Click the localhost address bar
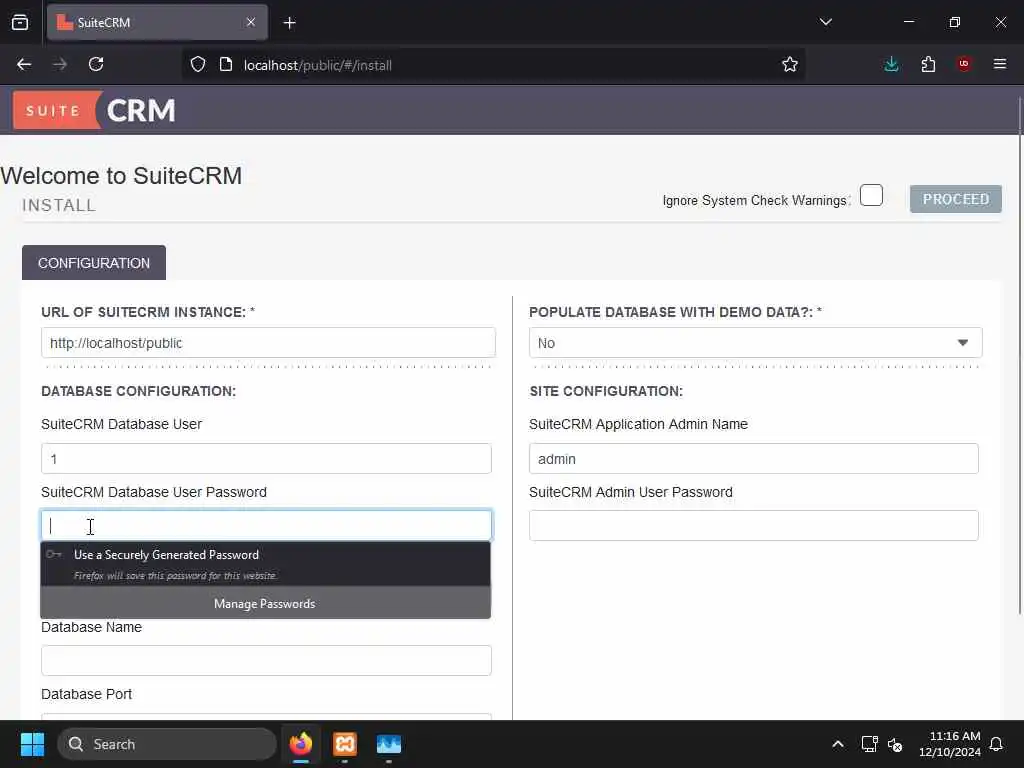The height and width of the screenshot is (768, 1024). click(x=493, y=65)
